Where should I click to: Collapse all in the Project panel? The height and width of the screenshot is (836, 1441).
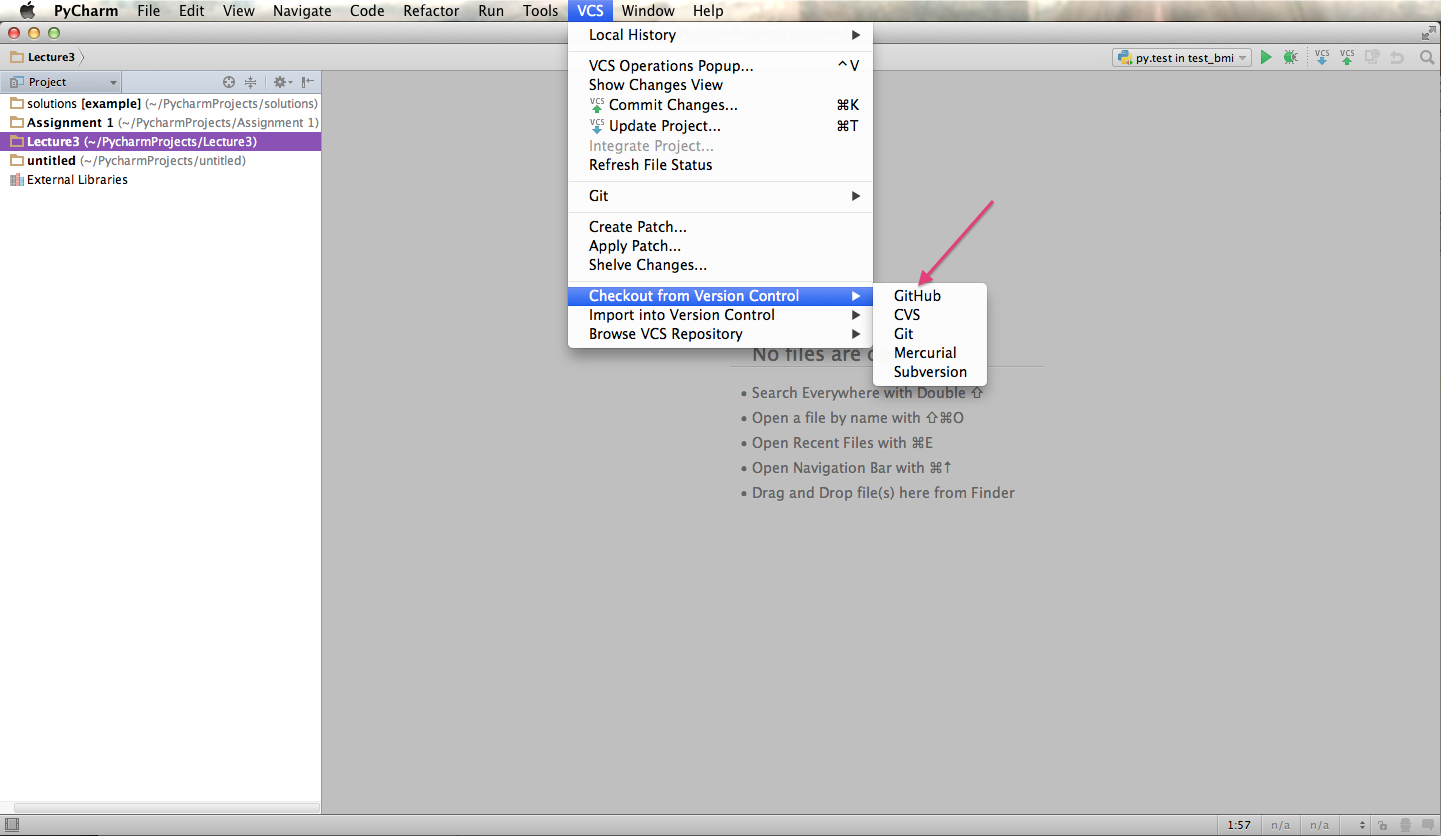[x=251, y=82]
